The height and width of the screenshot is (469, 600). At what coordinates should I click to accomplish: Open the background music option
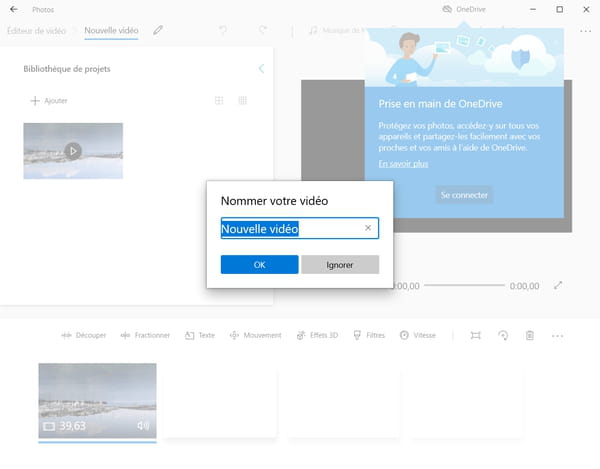(337, 30)
